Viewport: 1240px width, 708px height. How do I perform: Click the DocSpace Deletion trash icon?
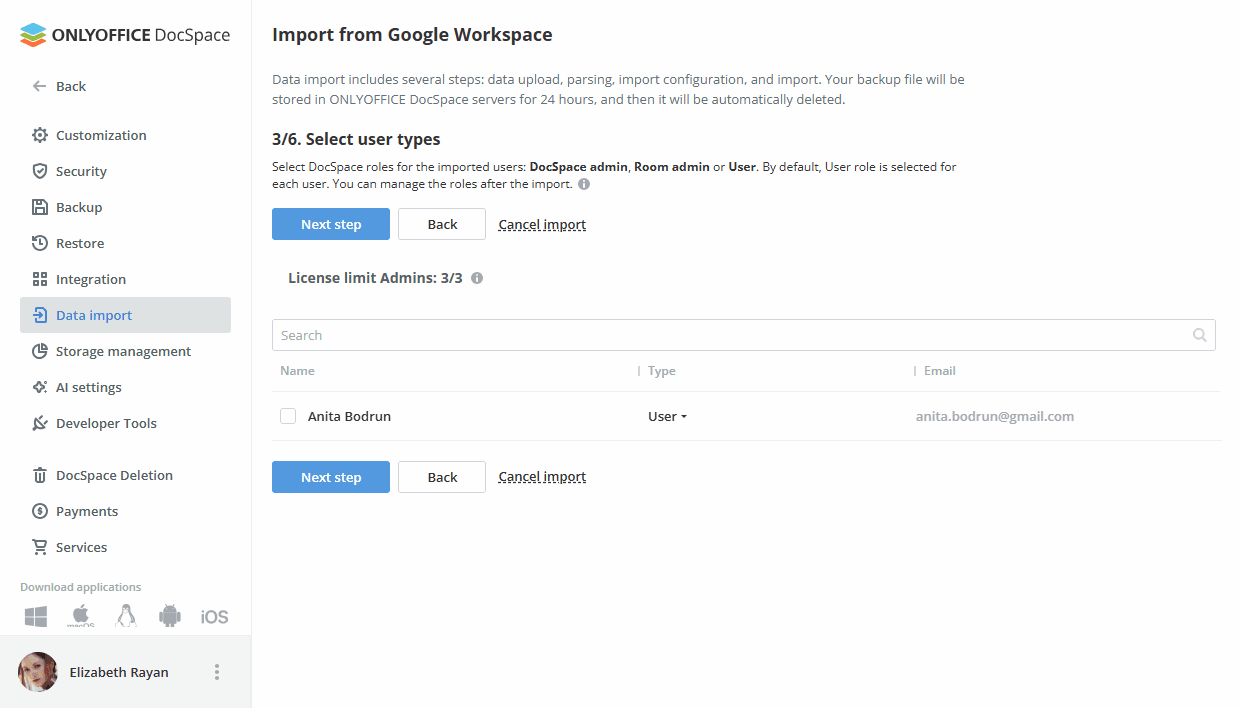[37, 475]
